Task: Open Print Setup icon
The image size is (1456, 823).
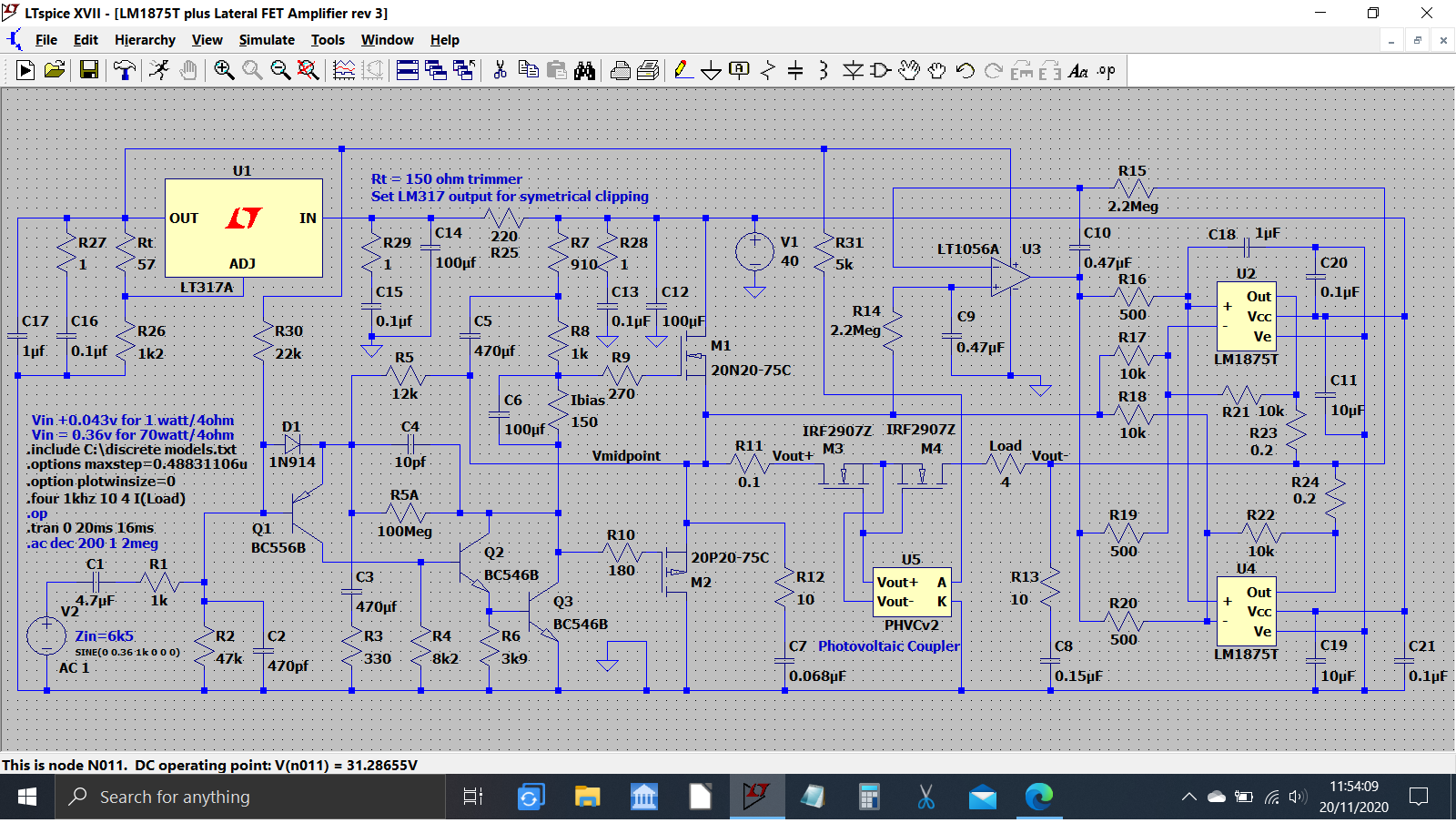Action: pos(649,70)
